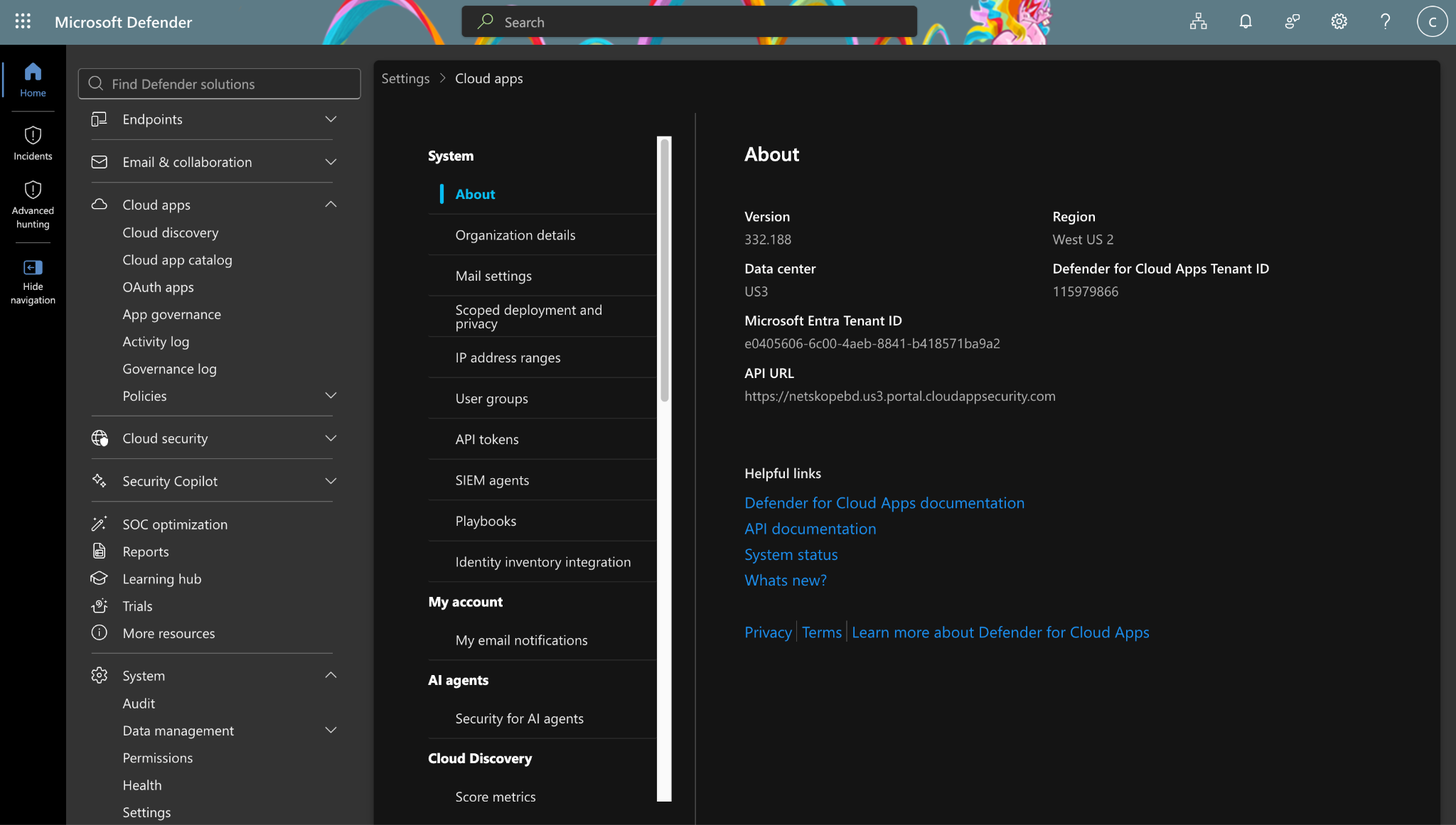Open API documentation link
The height and width of the screenshot is (825, 1456).
pyautogui.click(x=810, y=529)
